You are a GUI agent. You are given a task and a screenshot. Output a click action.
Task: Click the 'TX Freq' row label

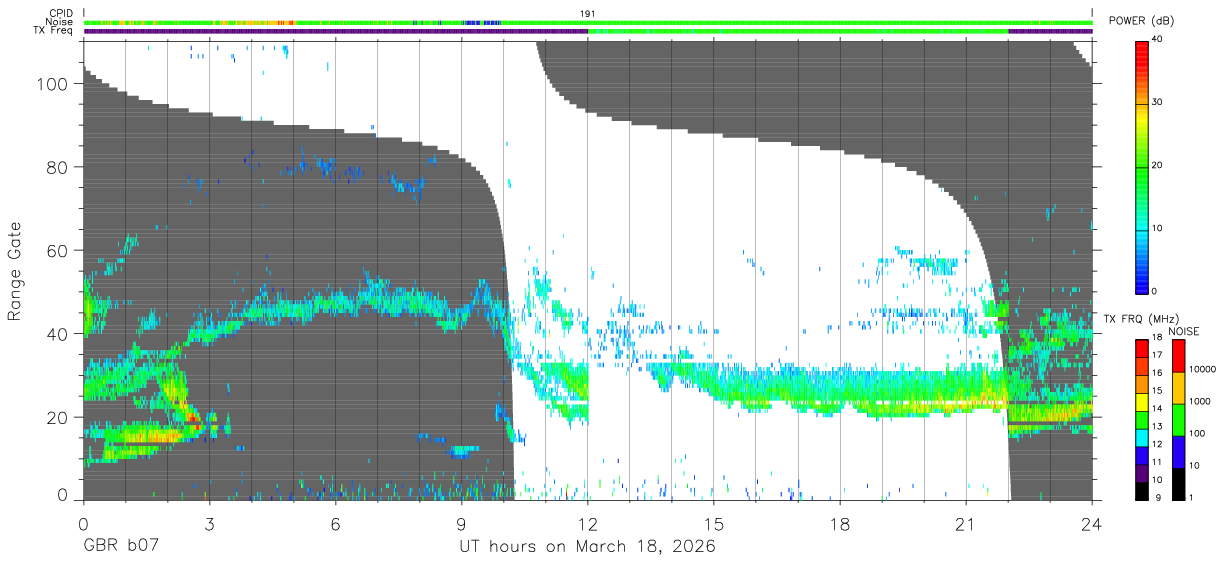[54, 31]
